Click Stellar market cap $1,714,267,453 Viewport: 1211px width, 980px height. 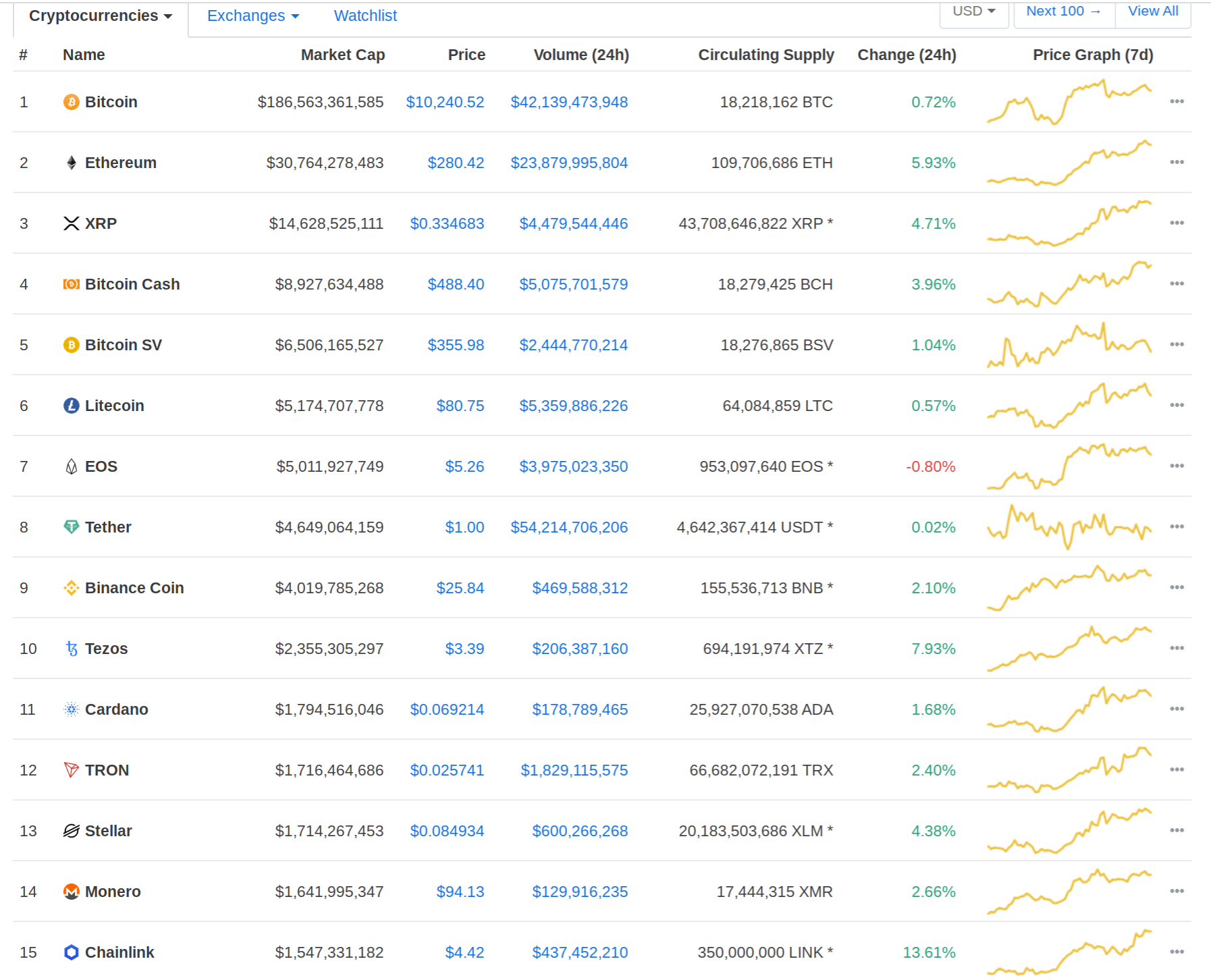click(329, 831)
